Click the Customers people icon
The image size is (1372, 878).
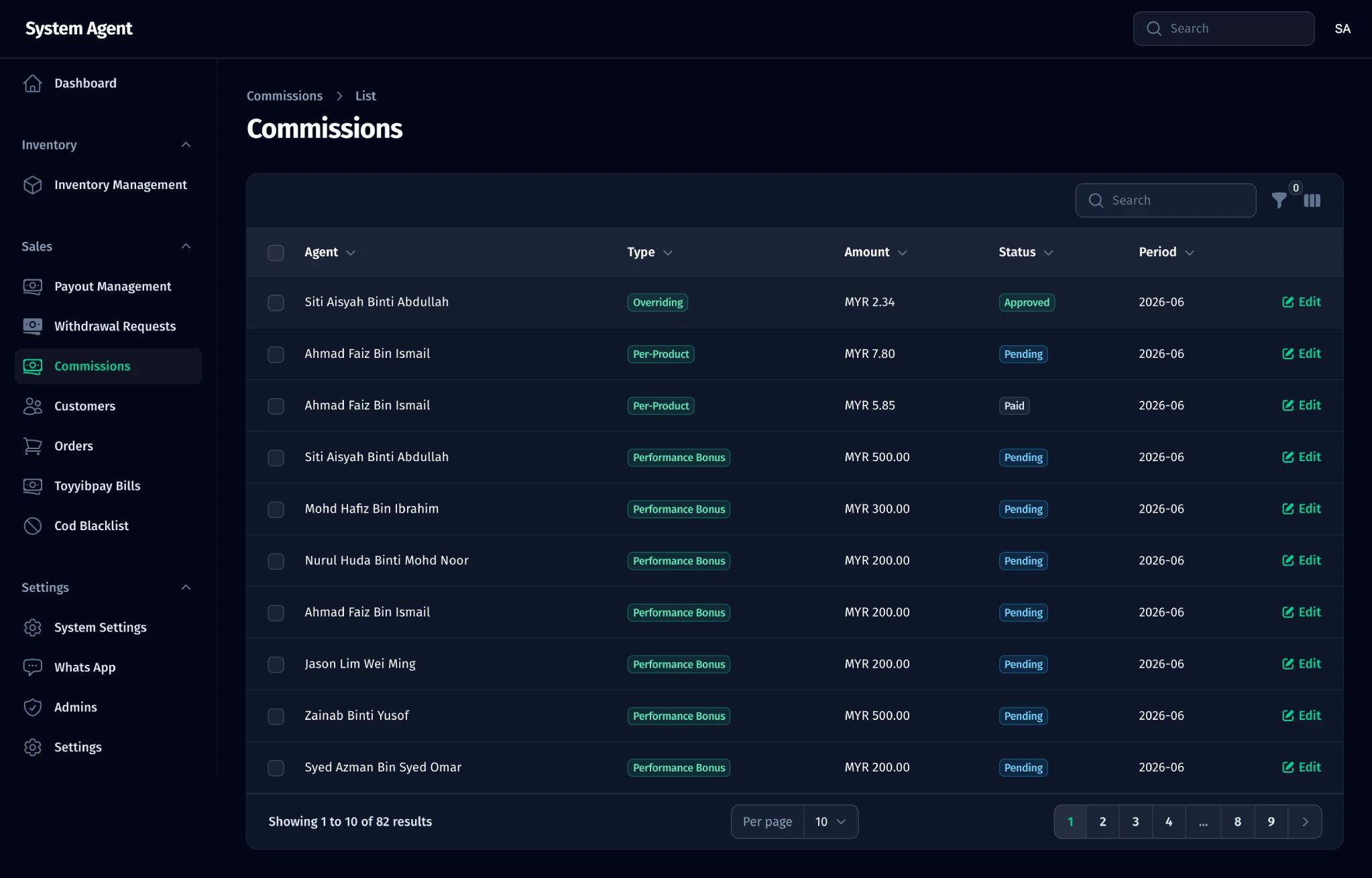32,406
